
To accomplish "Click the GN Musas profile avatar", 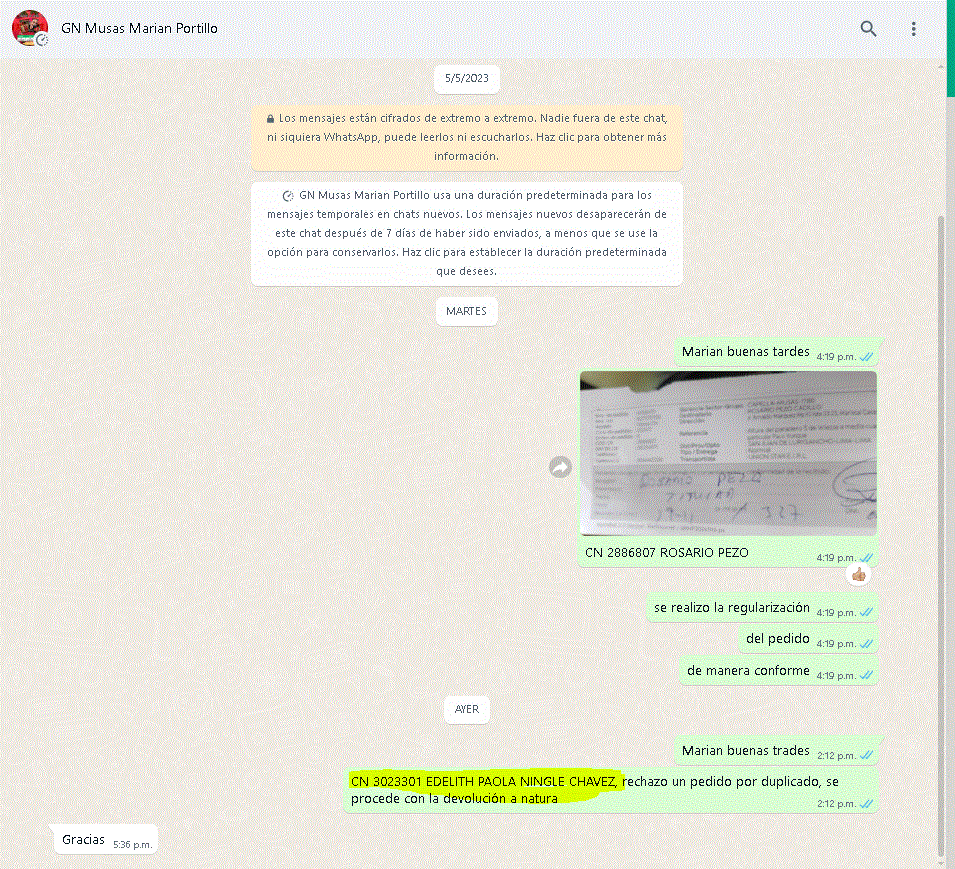I will click(30, 28).
